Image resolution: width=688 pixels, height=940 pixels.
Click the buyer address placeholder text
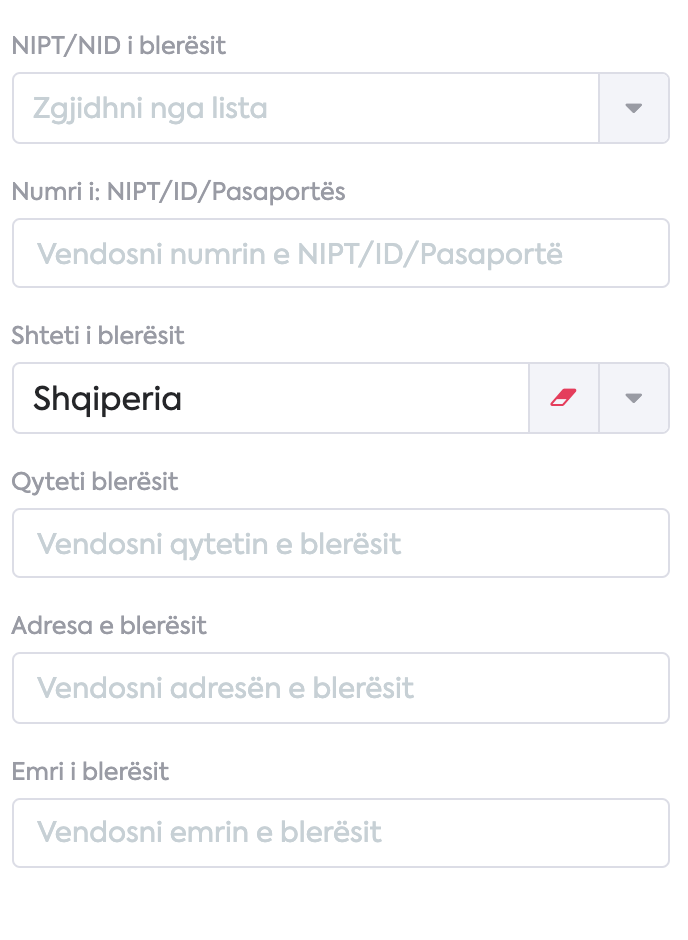pyautogui.click(x=225, y=688)
